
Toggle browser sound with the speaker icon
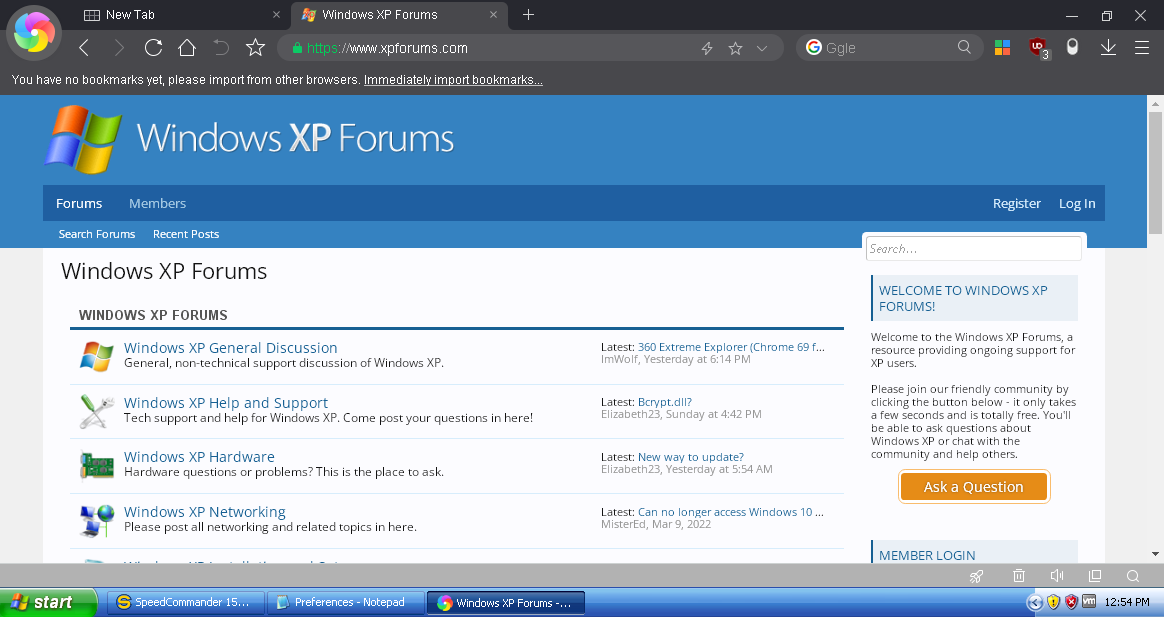pos(1056,576)
